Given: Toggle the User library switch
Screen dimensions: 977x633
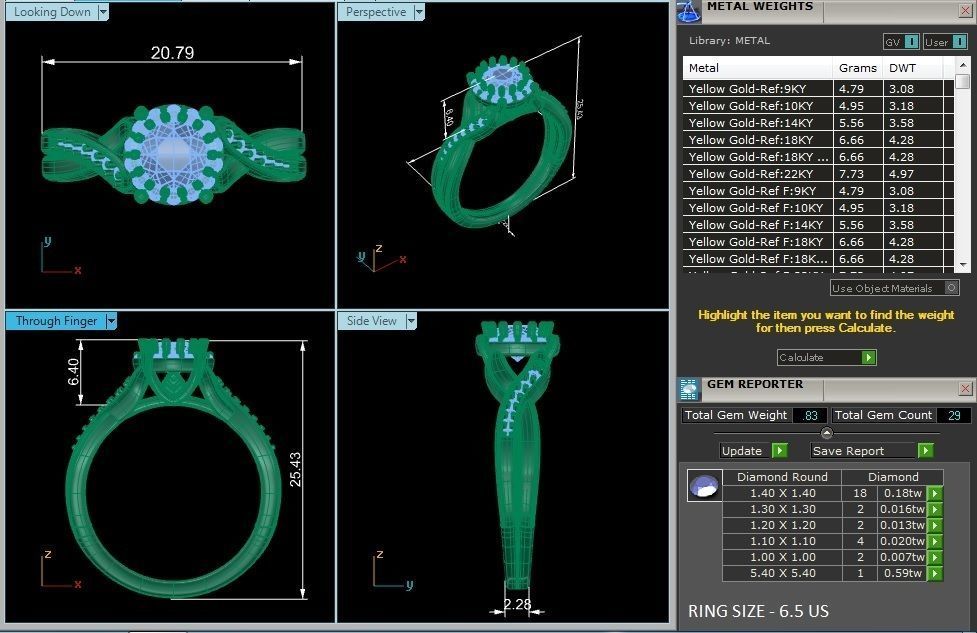Looking at the screenshot, I should 960,42.
